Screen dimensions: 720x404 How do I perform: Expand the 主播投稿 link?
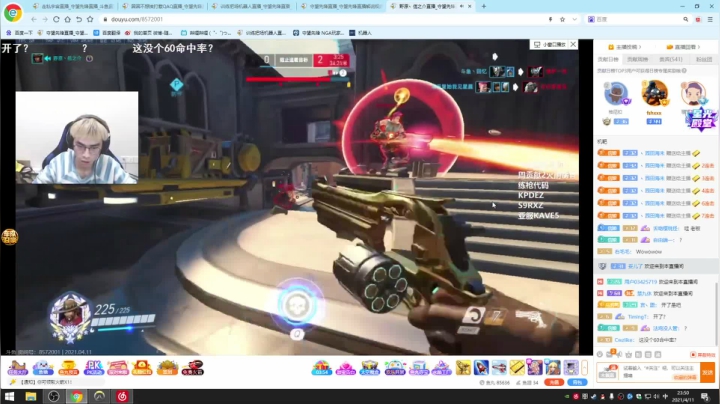pos(624,47)
